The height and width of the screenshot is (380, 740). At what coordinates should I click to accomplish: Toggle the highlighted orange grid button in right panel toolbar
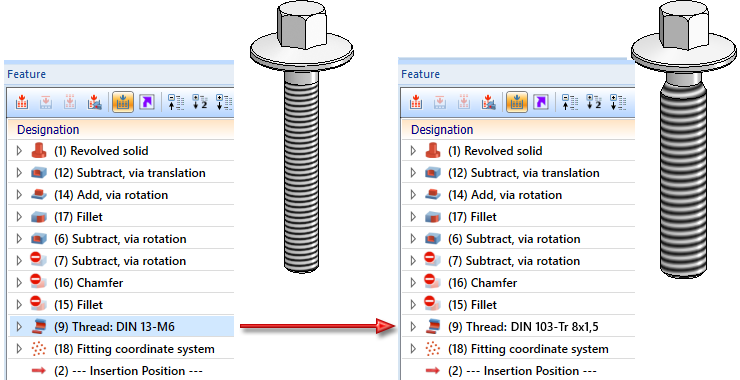[x=517, y=102]
